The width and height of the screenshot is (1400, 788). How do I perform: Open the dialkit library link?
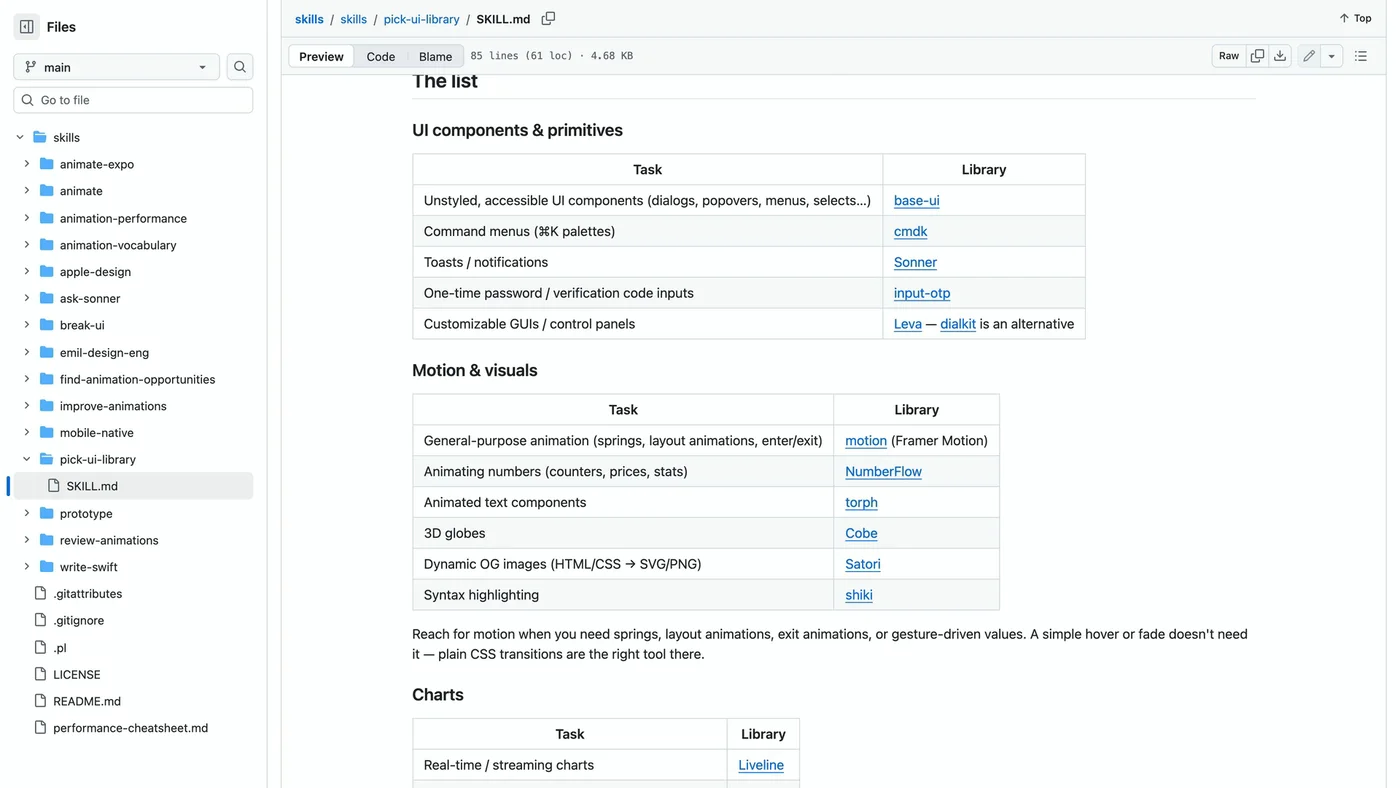[958, 324]
